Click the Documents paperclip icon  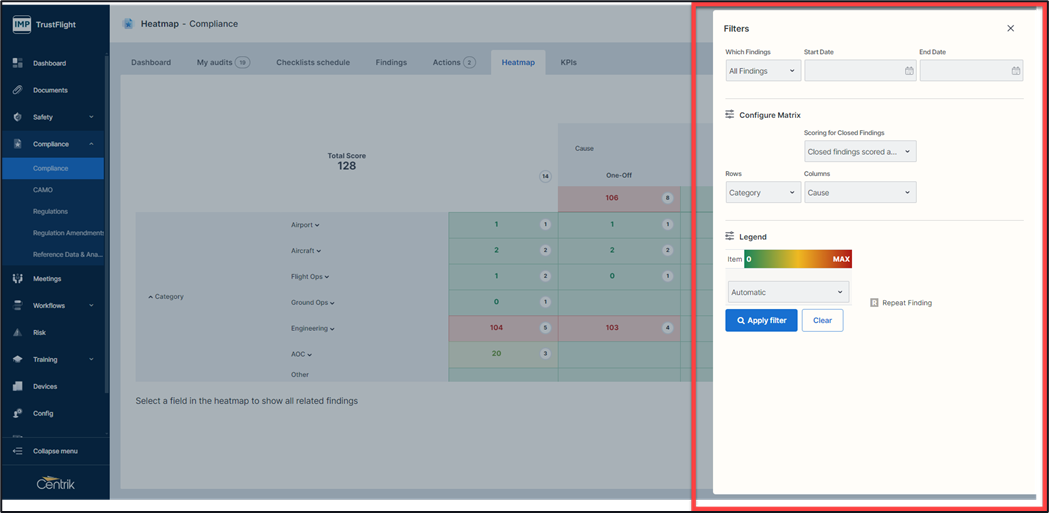pos(18,90)
